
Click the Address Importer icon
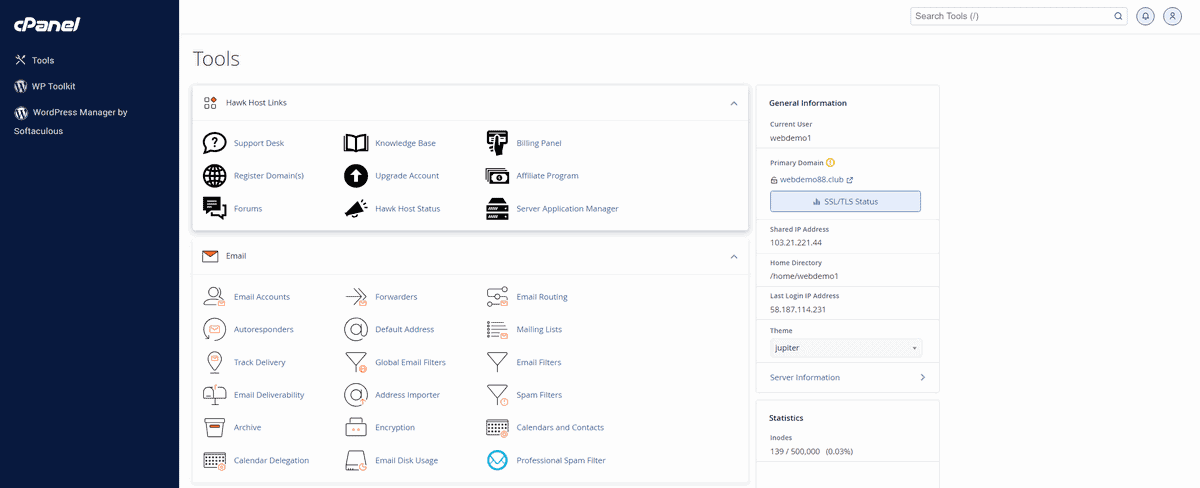(x=356, y=395)
